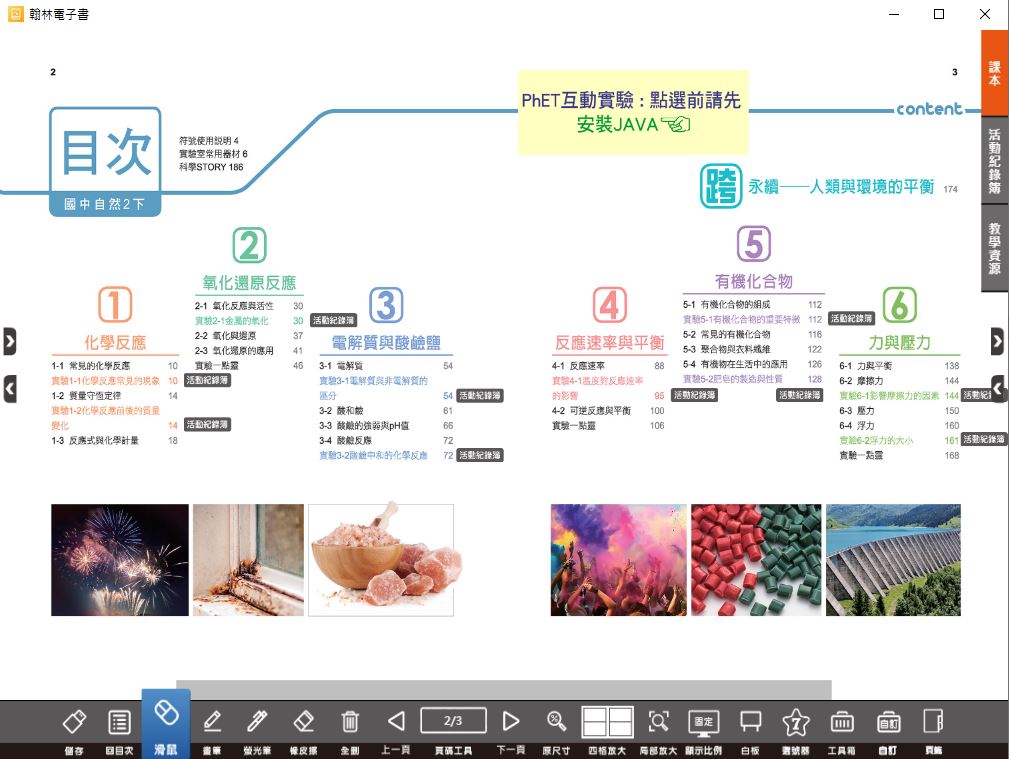
Task: Click the dam reservoir photo
Action: [893, 559]
